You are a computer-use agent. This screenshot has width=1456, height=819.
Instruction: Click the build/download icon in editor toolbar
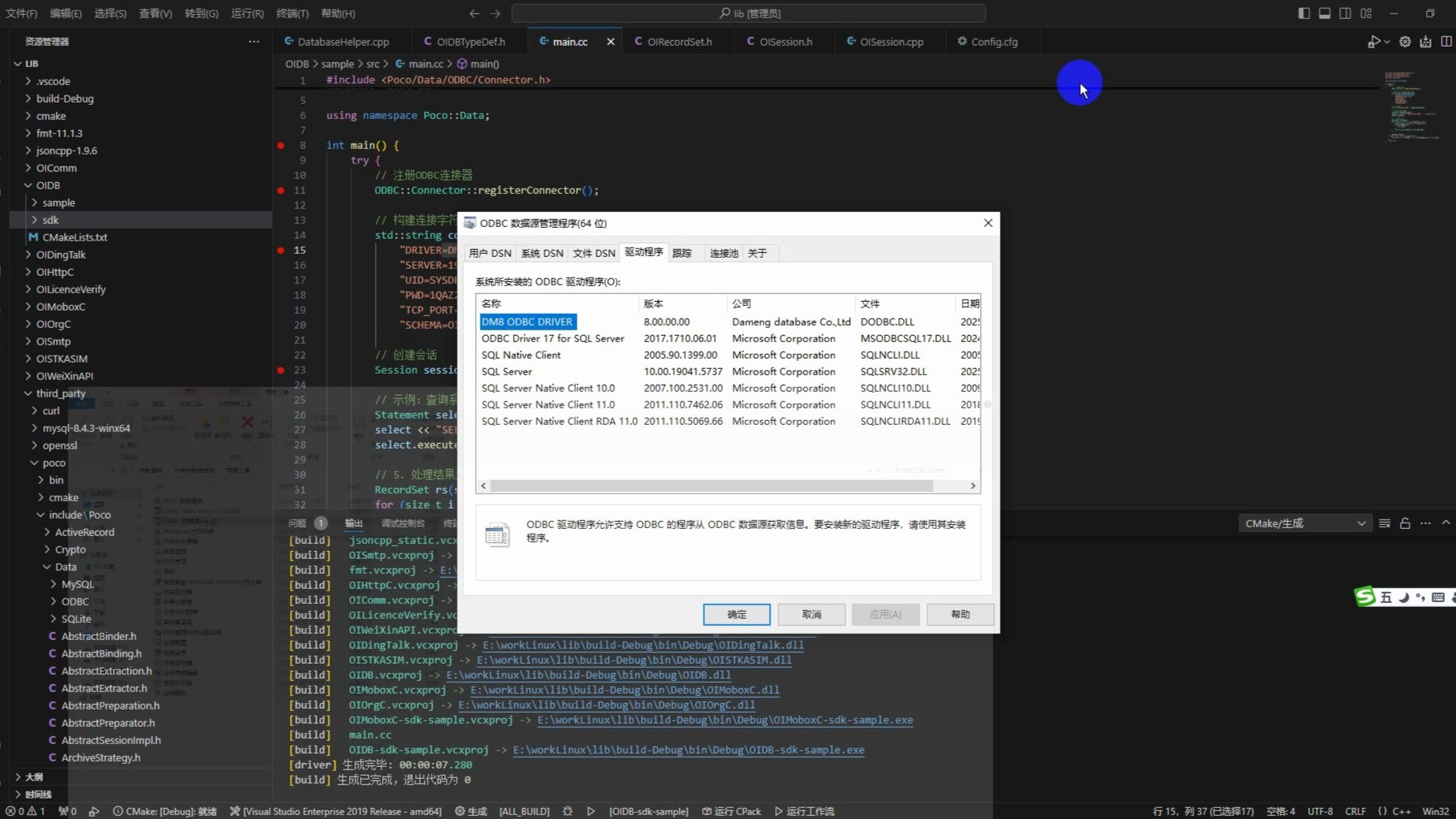pos(1425,42)
